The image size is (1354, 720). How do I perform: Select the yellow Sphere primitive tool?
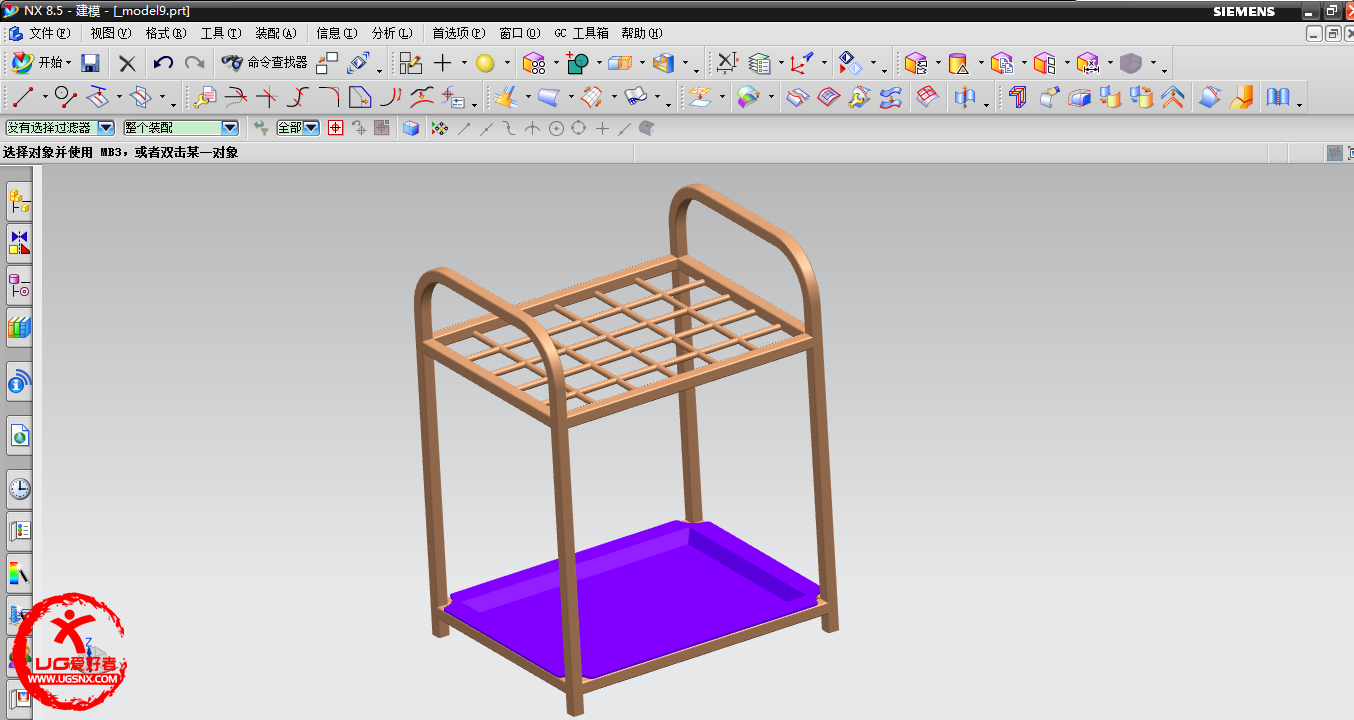[485, 63]
